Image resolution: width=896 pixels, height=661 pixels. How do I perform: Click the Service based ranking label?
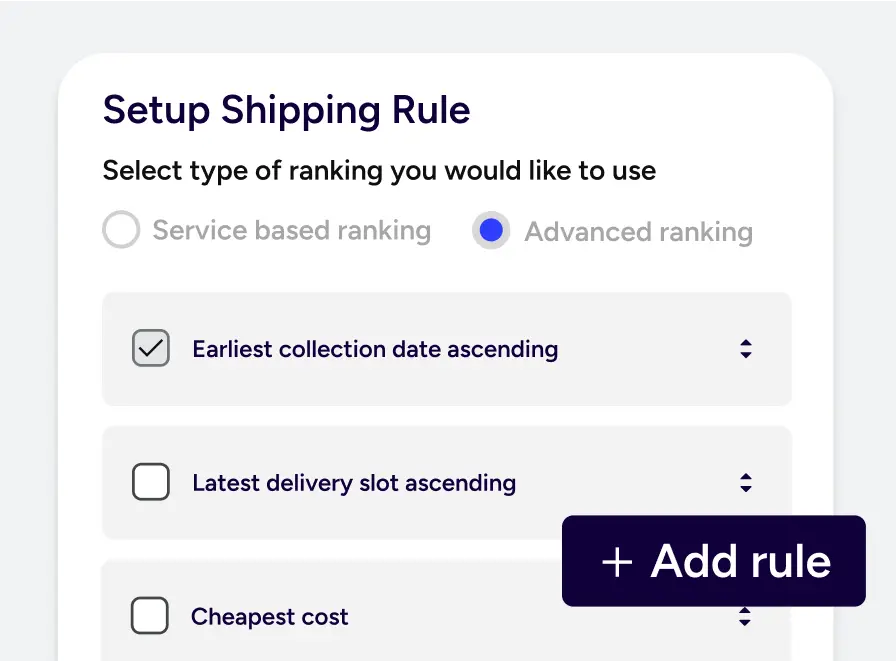click(291, 231)
